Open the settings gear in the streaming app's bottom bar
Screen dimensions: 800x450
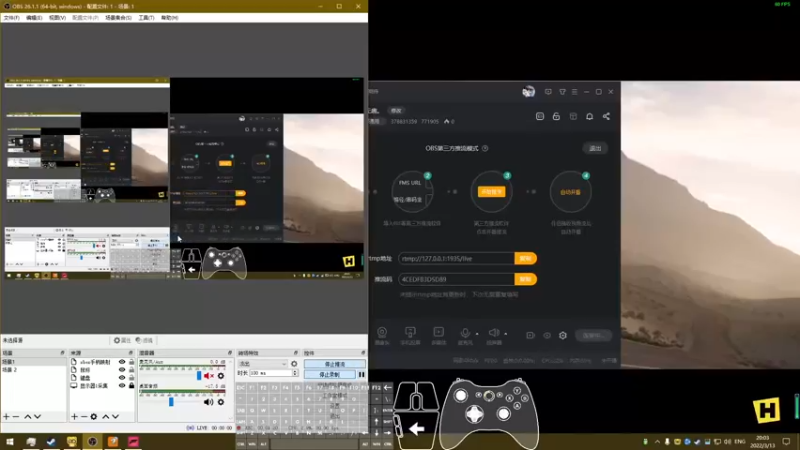click(x=563, y=335)
